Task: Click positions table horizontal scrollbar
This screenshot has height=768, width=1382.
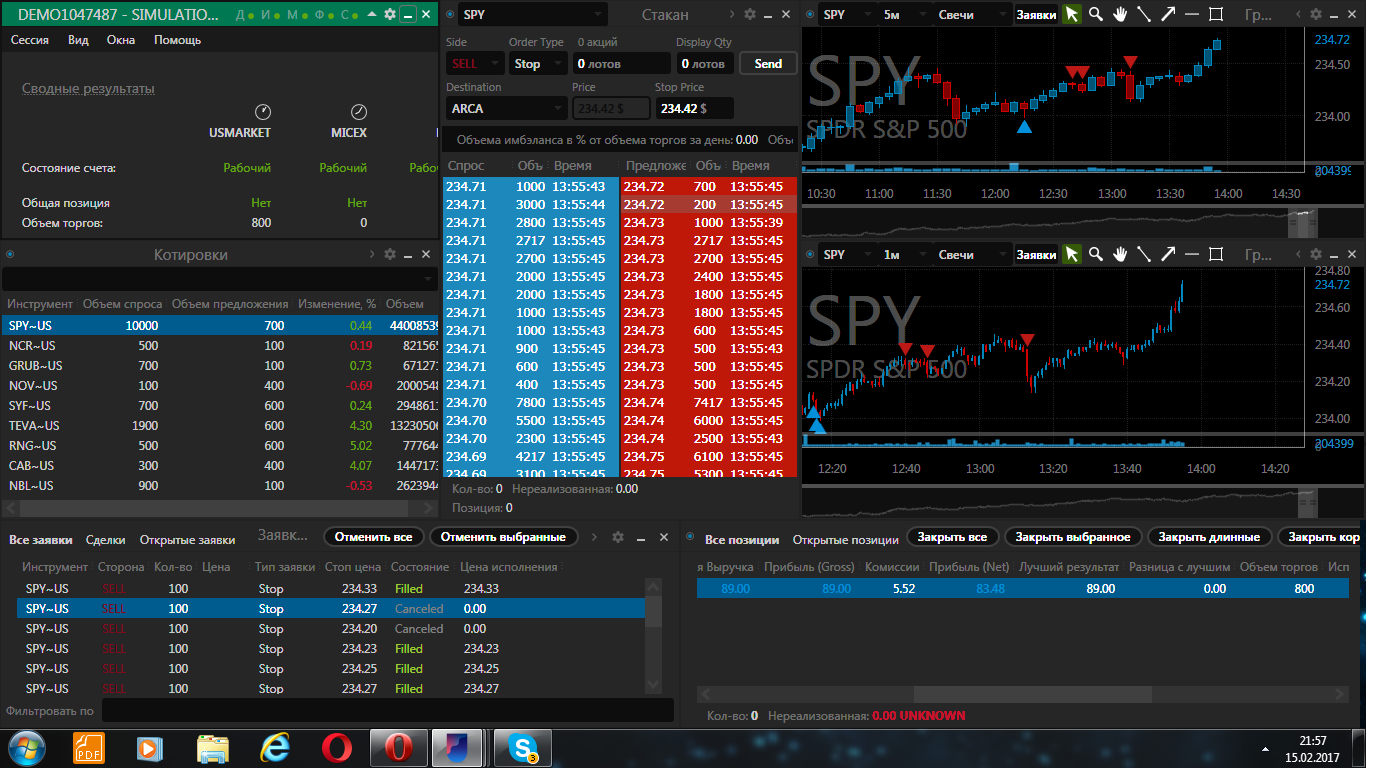Action: 1032,694
